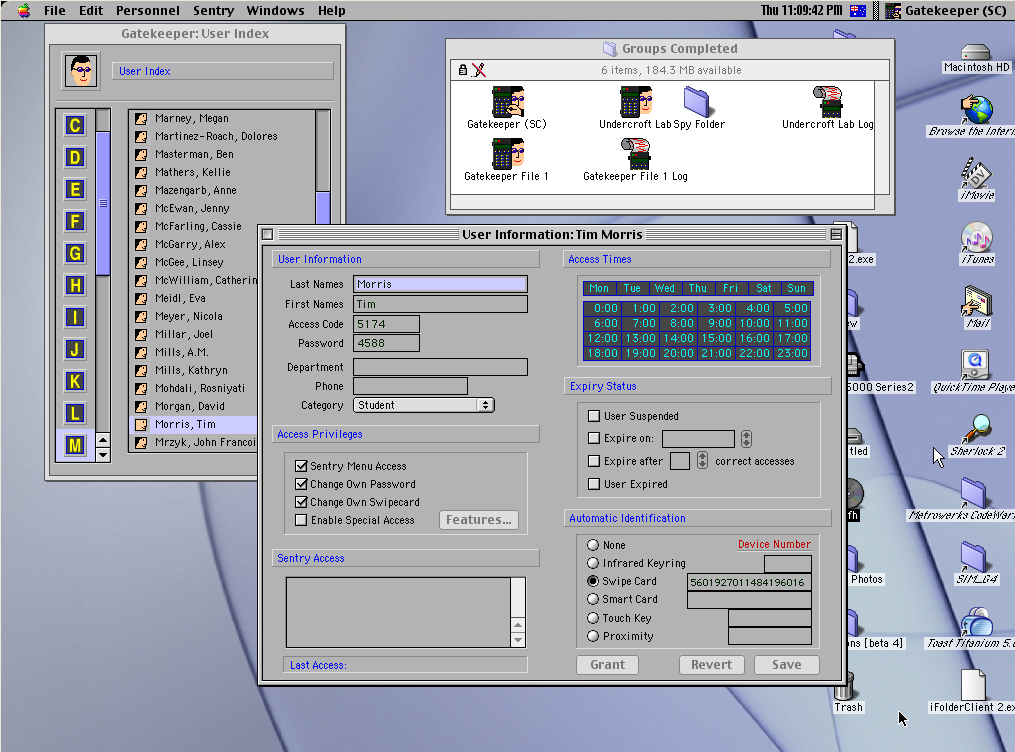This screenshot has width=1015, height=752.
Task: Click the user face icon in User Index
Action: (x=81, y=70)
